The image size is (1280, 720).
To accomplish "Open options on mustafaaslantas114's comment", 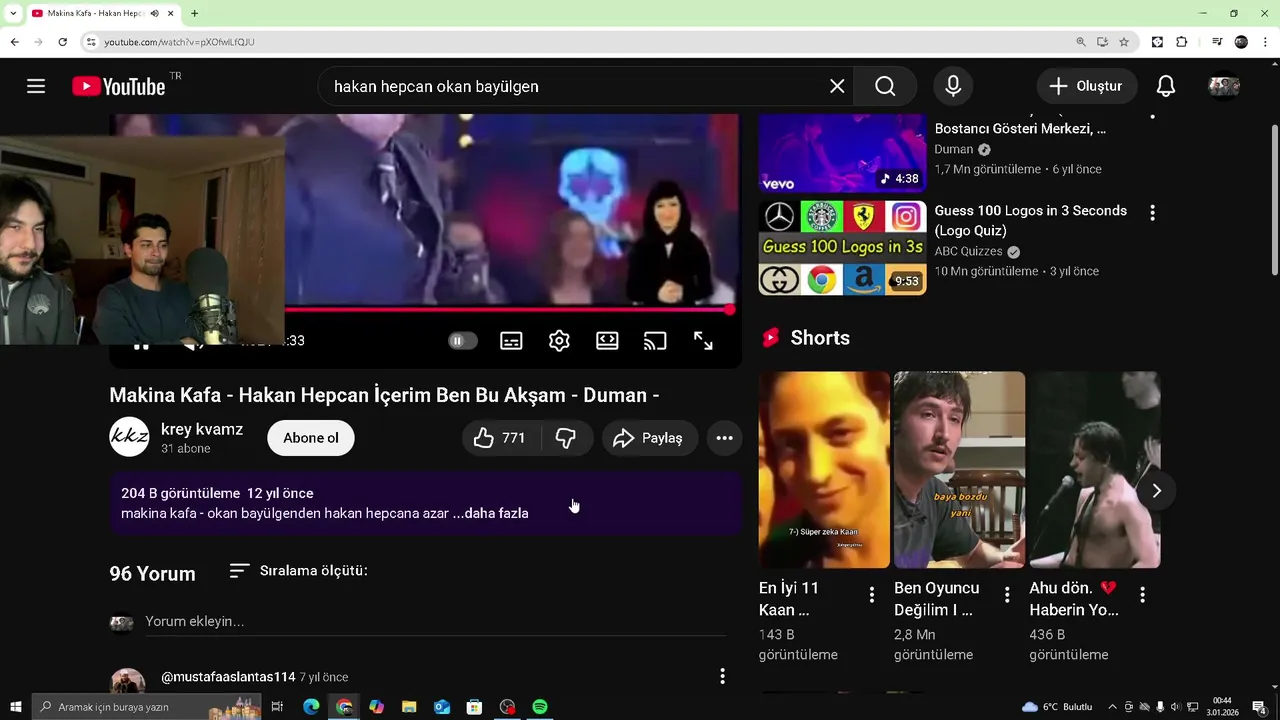I will (722, 677).
